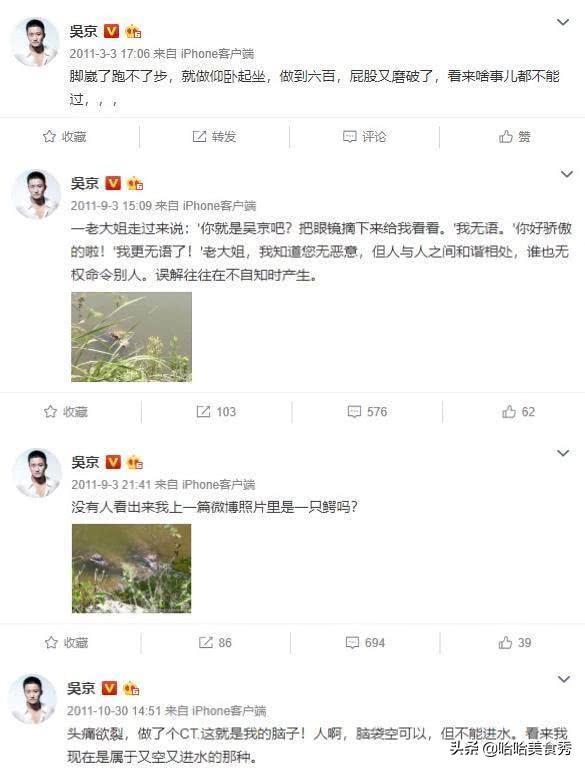This screenshot has width=585, height=769.
Task: Favorite the second post with 收藏
Action: coord(66,411)
